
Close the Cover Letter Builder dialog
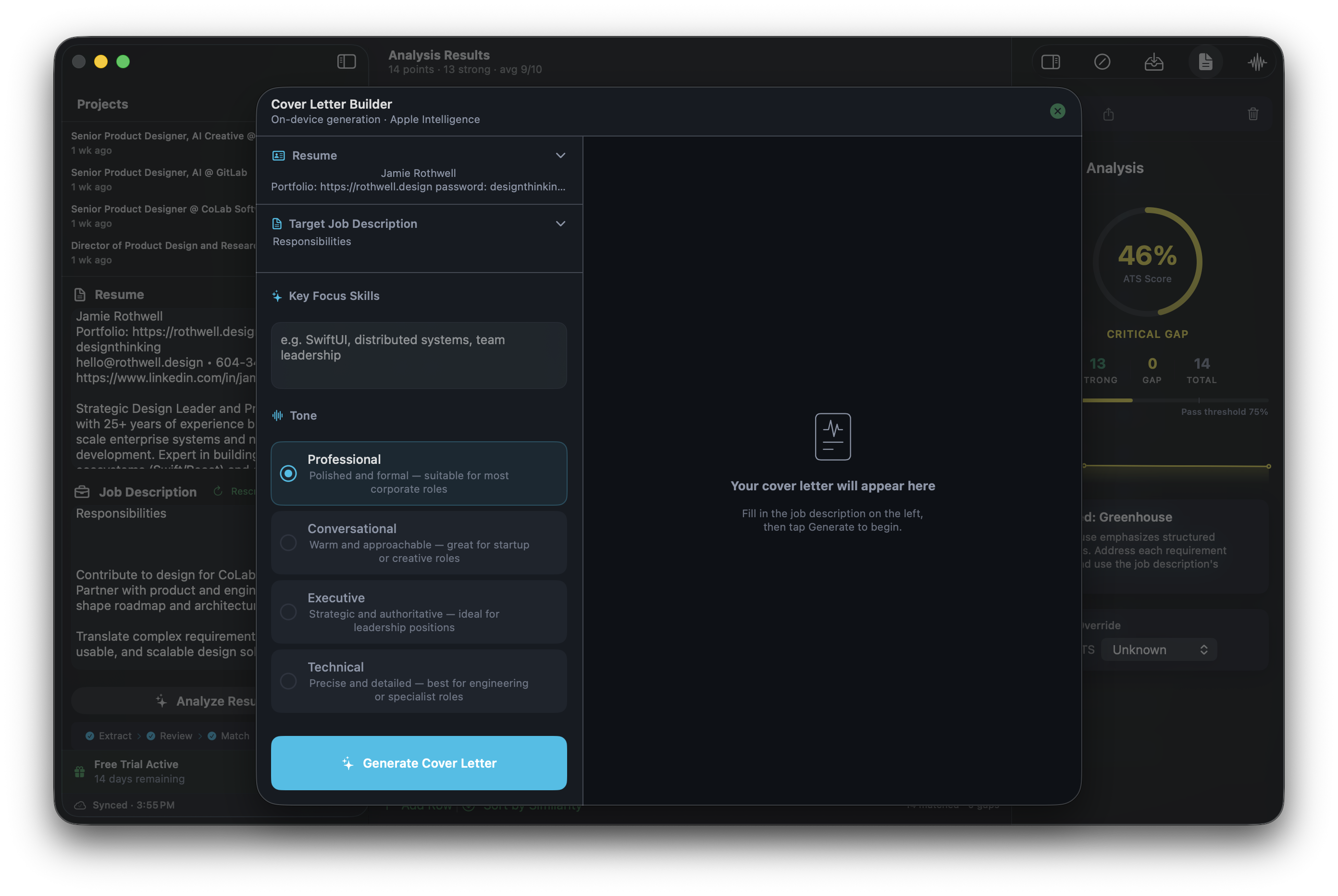point(1057,111)
